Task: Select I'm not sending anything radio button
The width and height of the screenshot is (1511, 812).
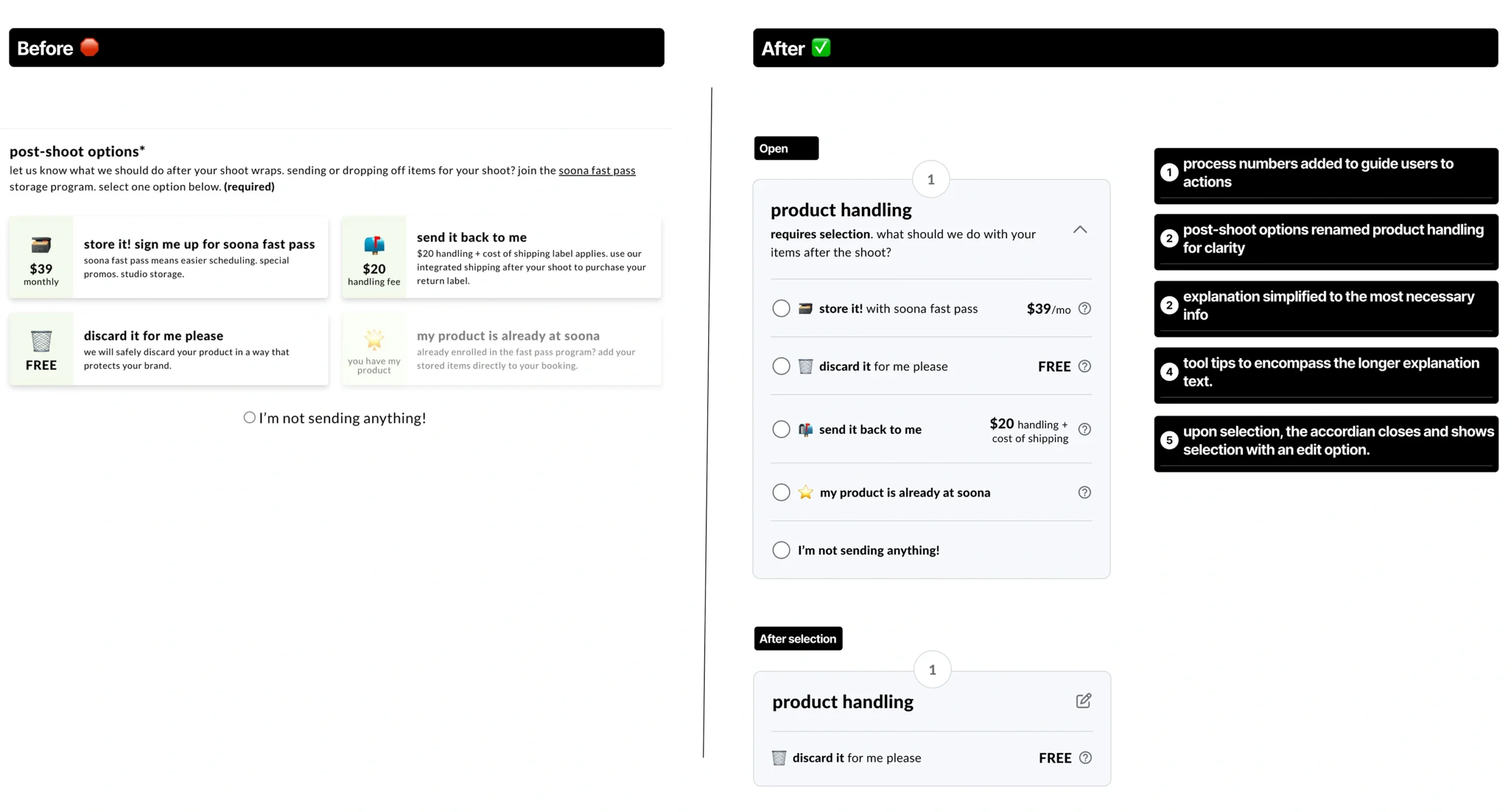Action: coord(780,550)
